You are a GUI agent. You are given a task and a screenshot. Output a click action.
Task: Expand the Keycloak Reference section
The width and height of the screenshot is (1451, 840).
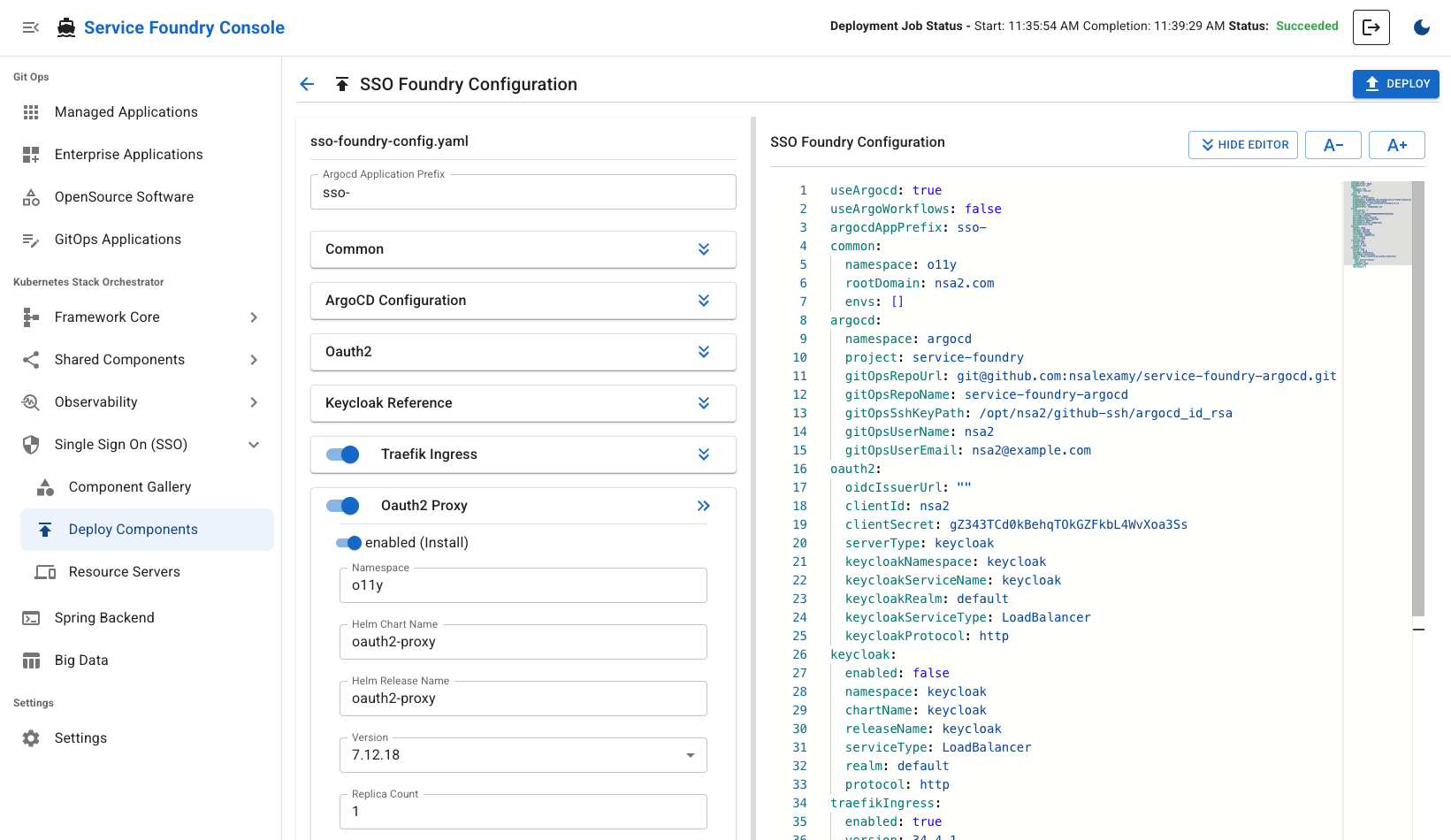point(704,403)
